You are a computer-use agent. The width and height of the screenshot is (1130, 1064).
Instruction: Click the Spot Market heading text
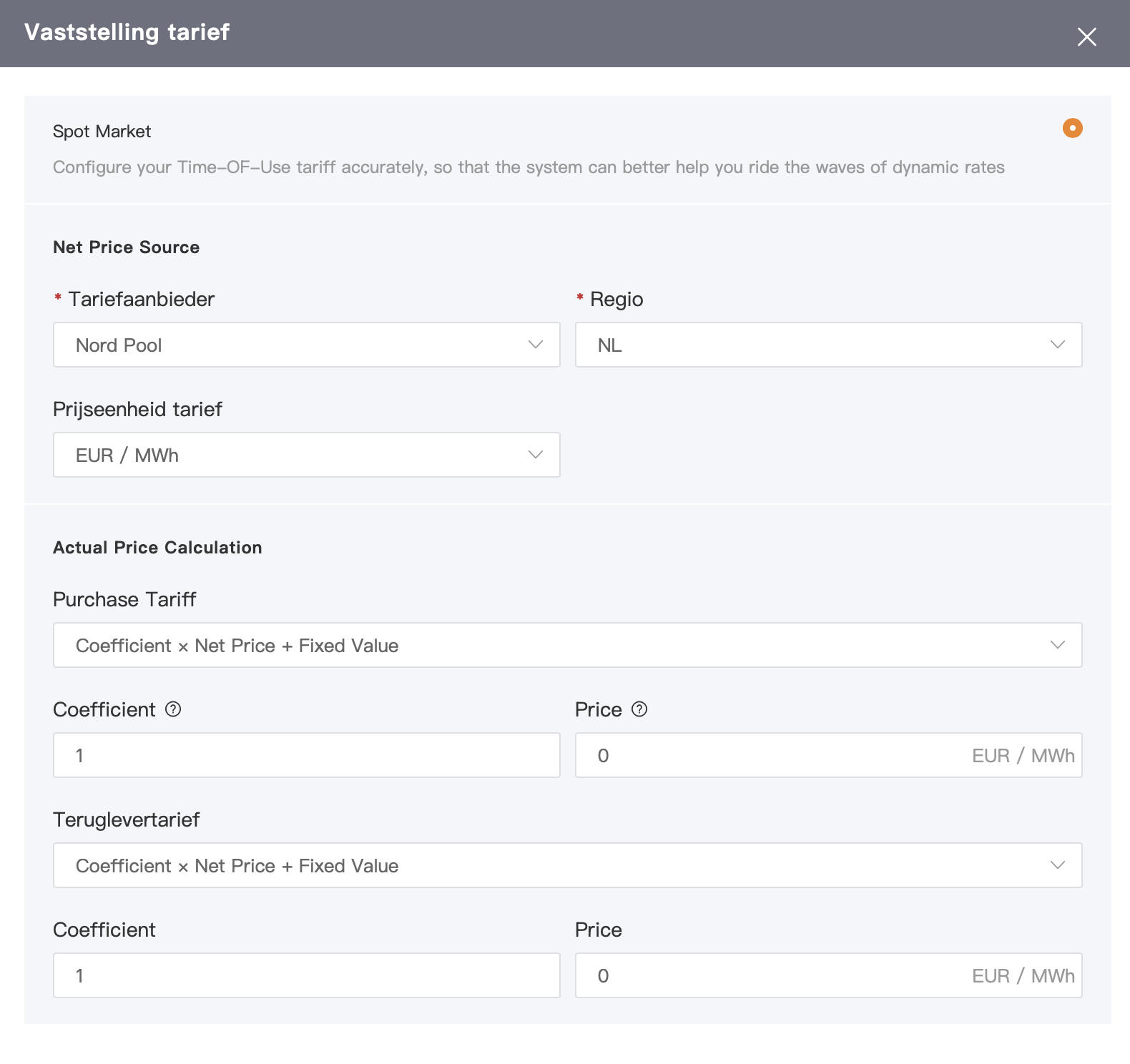pos(102,132)
